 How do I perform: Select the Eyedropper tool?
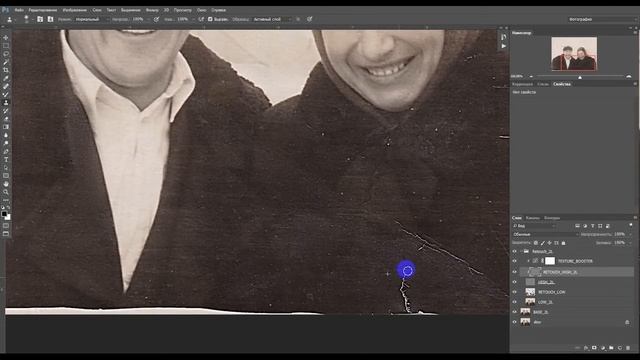[6, 78]
